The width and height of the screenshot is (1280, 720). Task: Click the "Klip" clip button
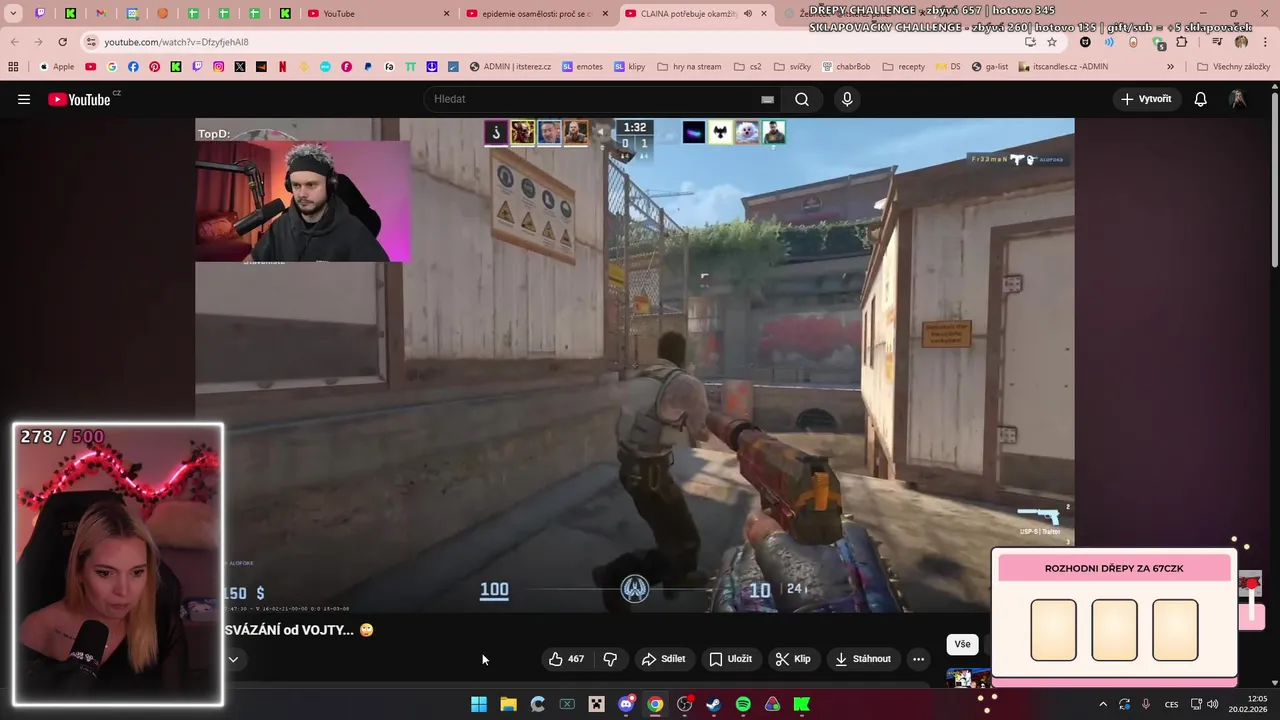pos(793,659)
